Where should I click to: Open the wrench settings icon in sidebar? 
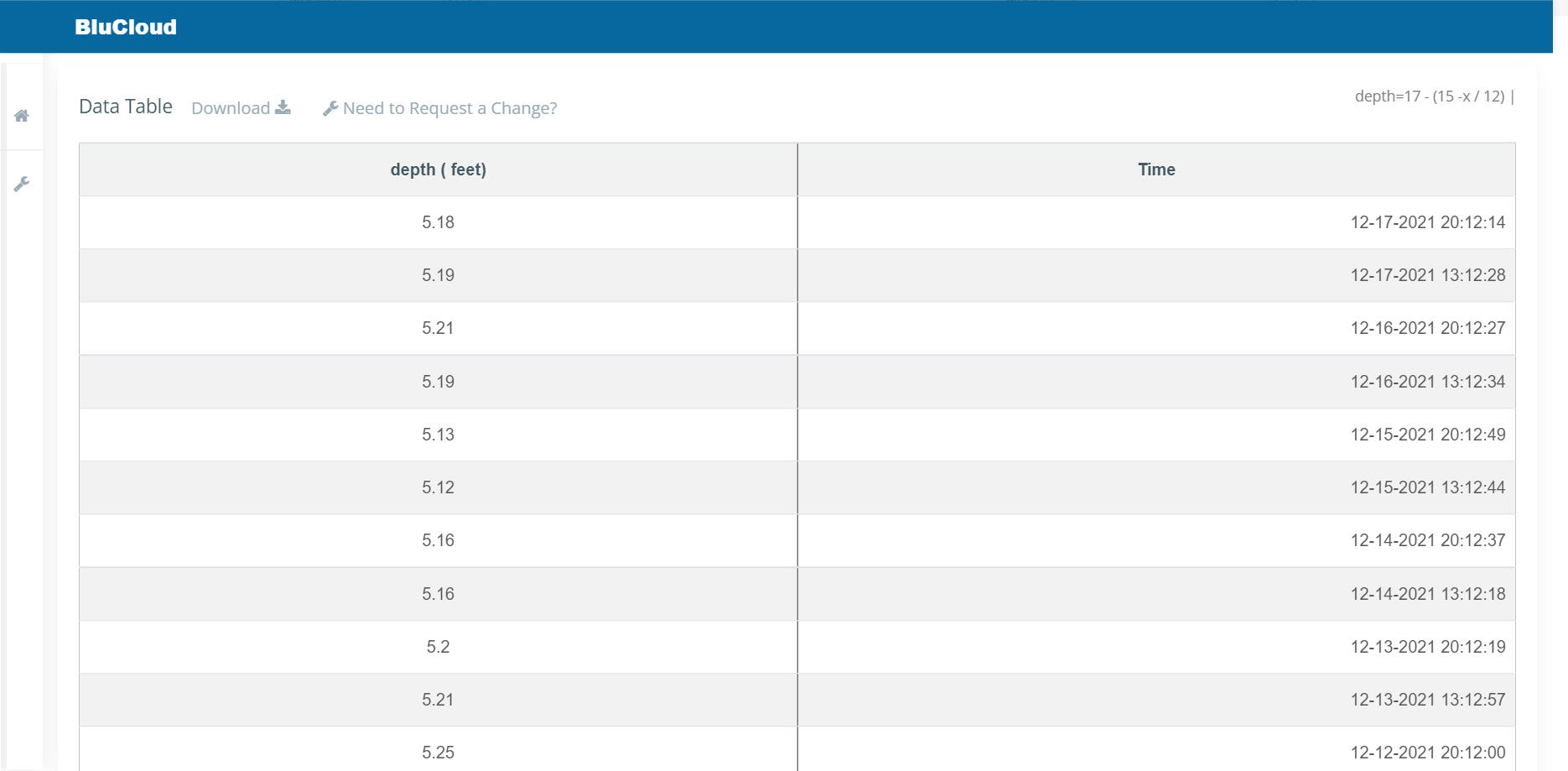pos(22,184)
